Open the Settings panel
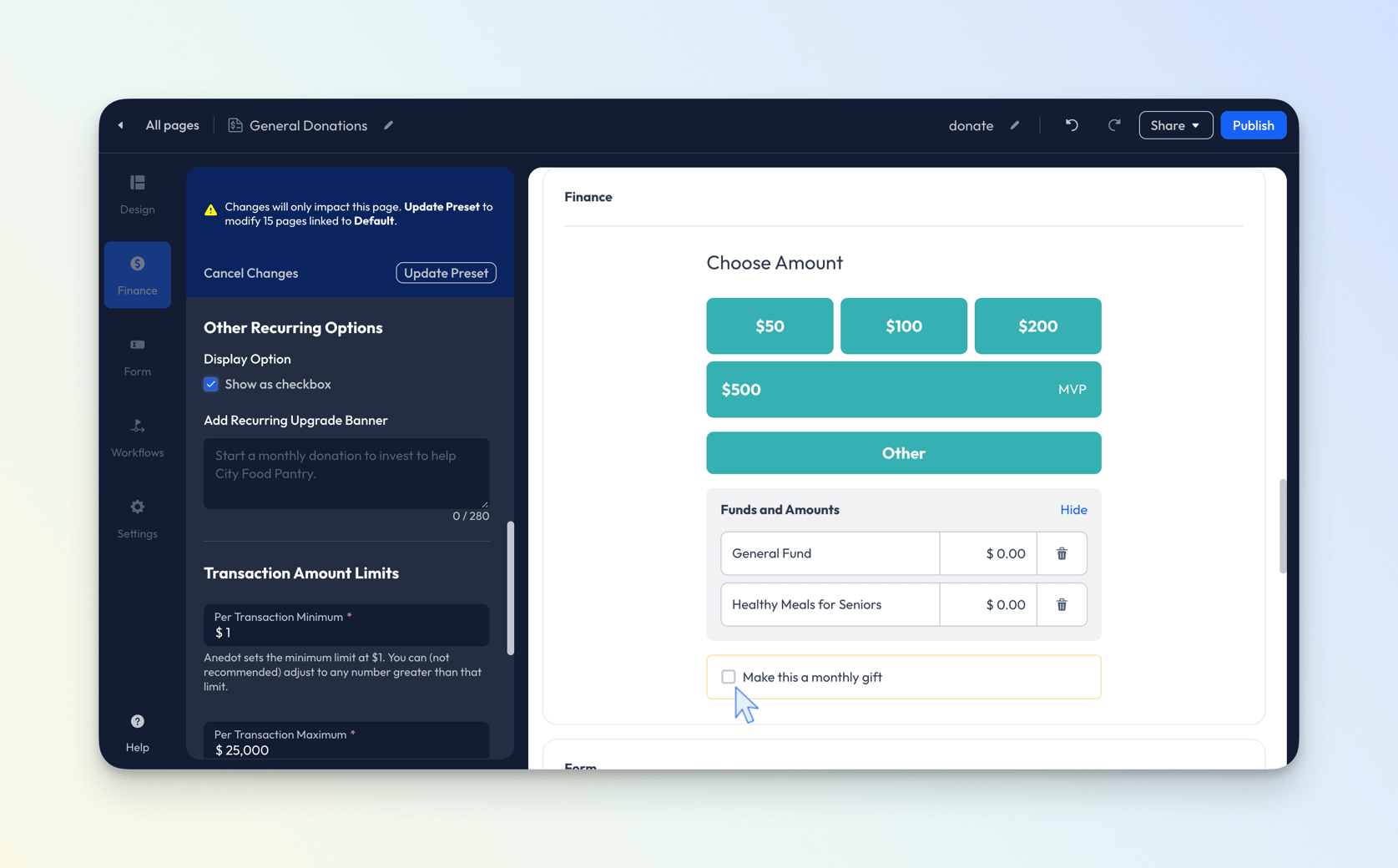 tap(137, 518)
